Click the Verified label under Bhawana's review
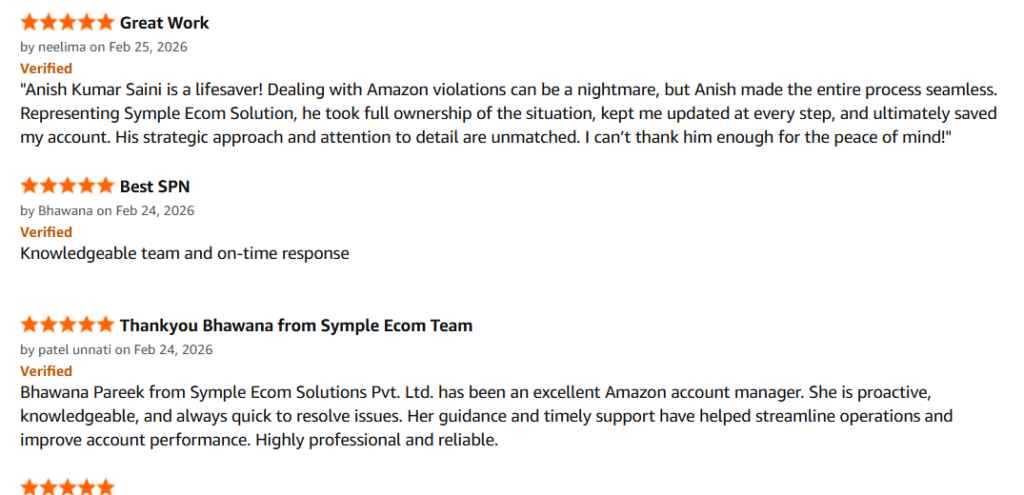Image resolution: width=1024 pixels, height=495 pixels. (x=46, y=232)
